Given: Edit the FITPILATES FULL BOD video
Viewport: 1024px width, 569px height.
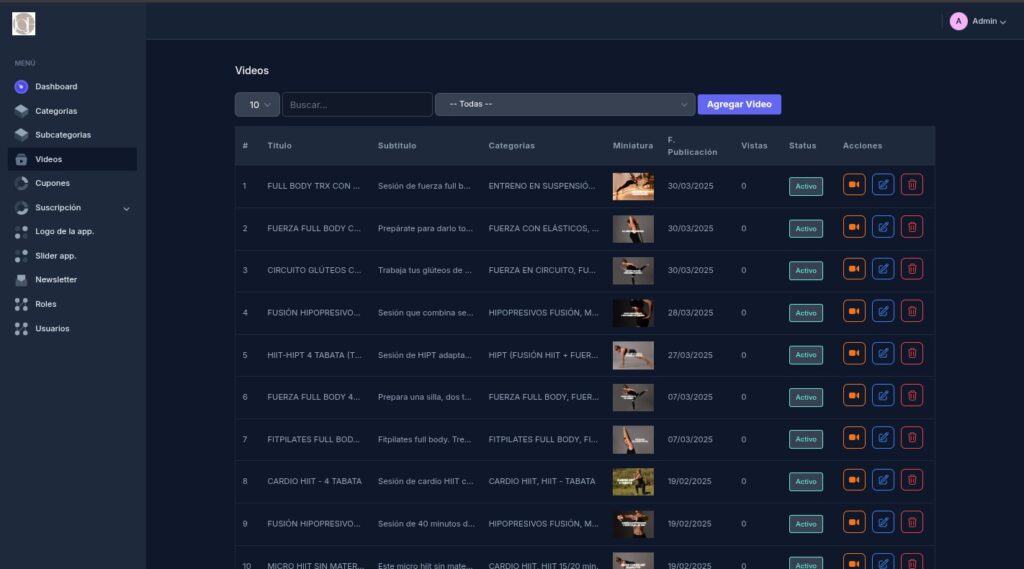Looking at the screenshot, I should point(883,438).
